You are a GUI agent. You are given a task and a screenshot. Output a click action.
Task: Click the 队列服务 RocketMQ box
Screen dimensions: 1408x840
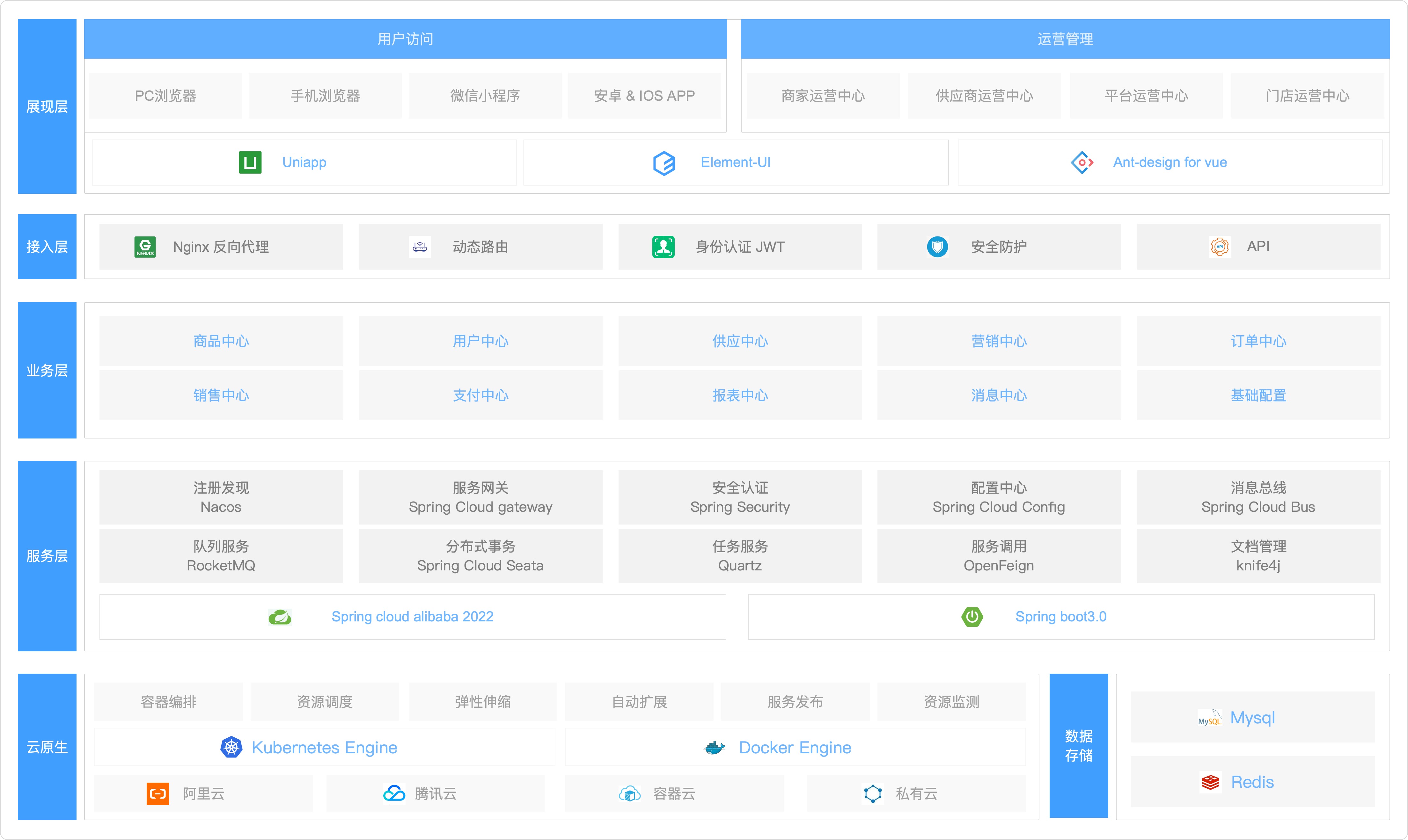coord(221,556)
